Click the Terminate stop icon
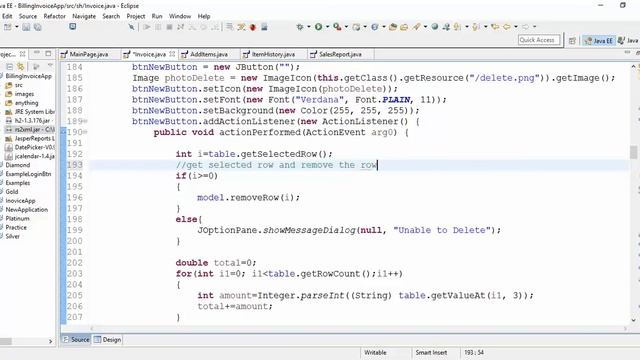Image resolution: width=640 pixels, height=360 pixels. point(169,27)
